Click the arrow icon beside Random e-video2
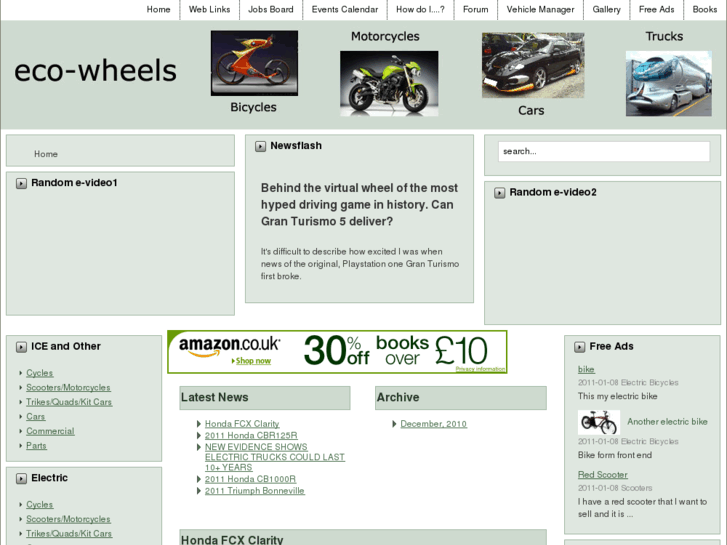The image size is (727, 545). click(499, 193)
